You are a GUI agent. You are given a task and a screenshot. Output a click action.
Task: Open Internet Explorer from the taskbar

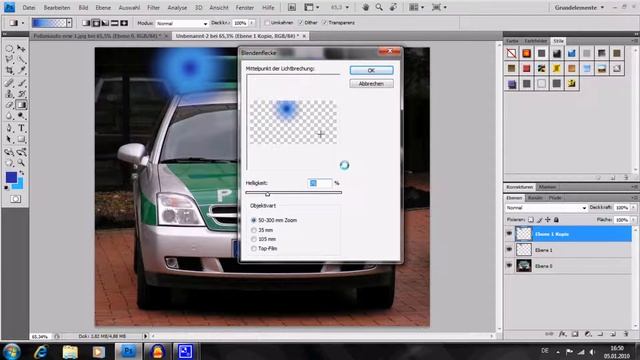point(41,351)
